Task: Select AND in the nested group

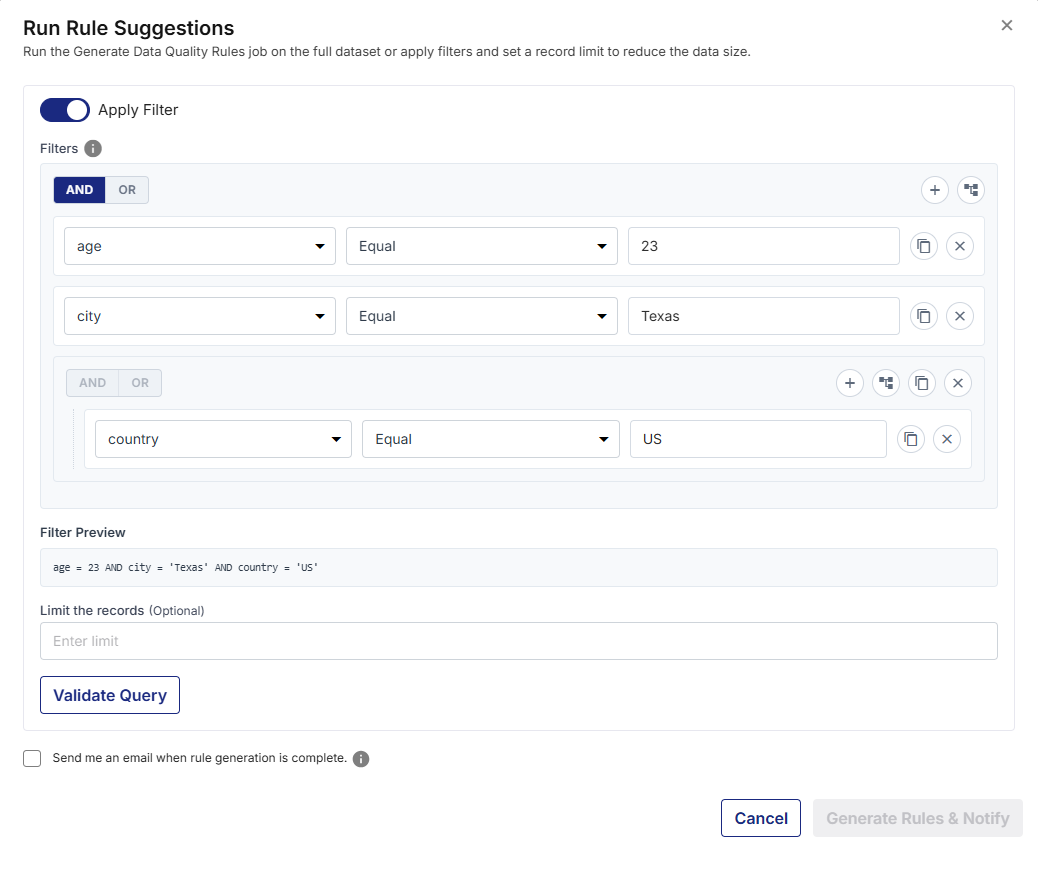Action: [x=93, y=383]
